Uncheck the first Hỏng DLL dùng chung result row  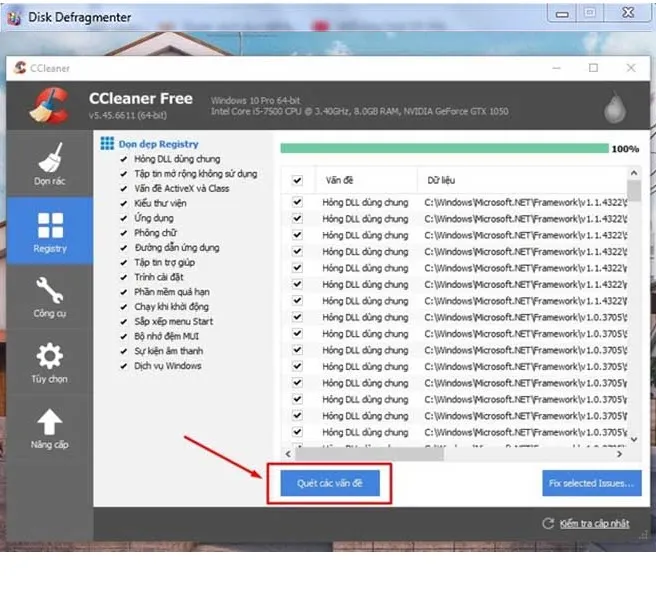click(x=297, y=202)
